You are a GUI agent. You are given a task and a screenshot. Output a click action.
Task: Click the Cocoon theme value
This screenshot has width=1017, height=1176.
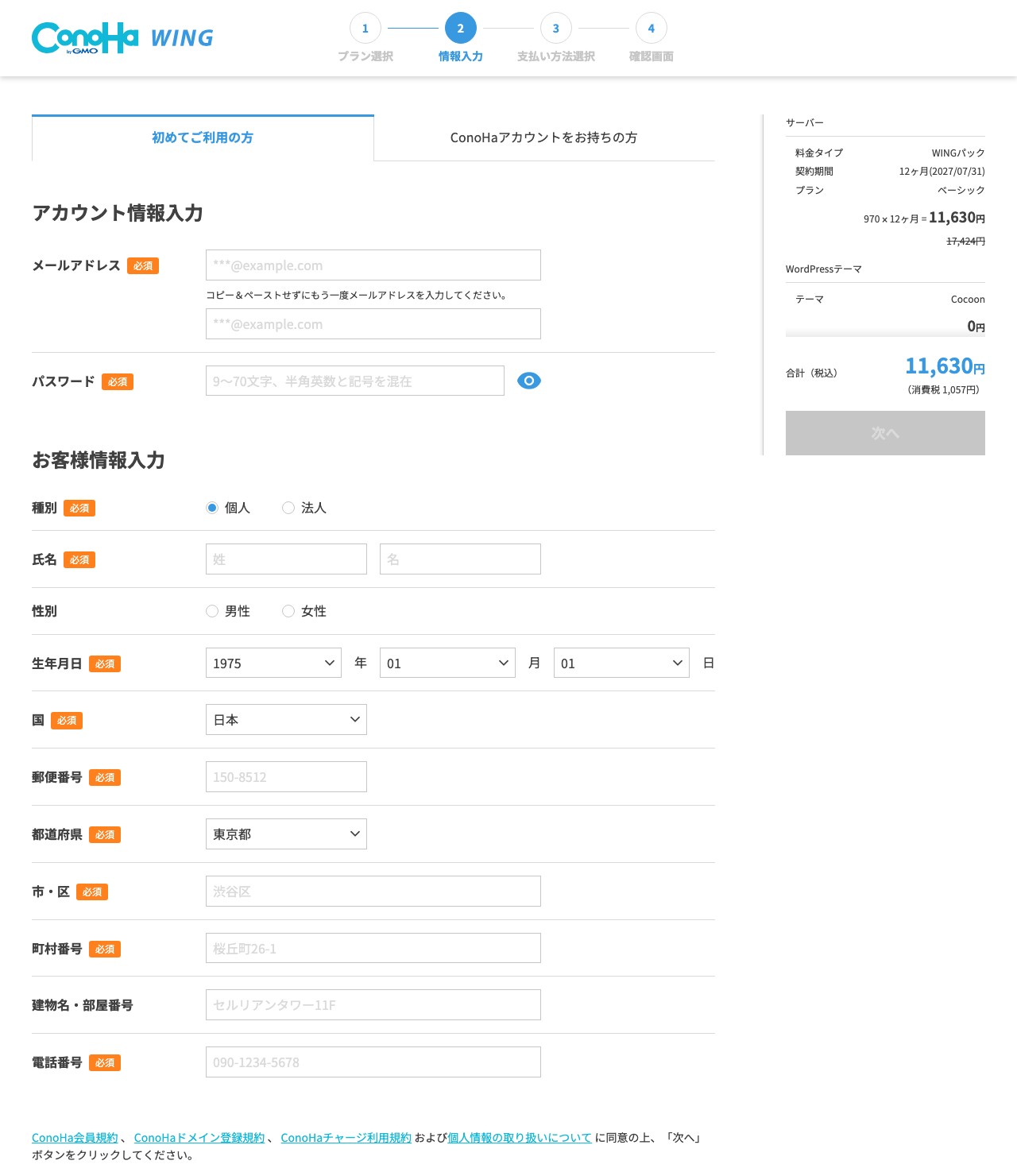(x=968, y=300)
